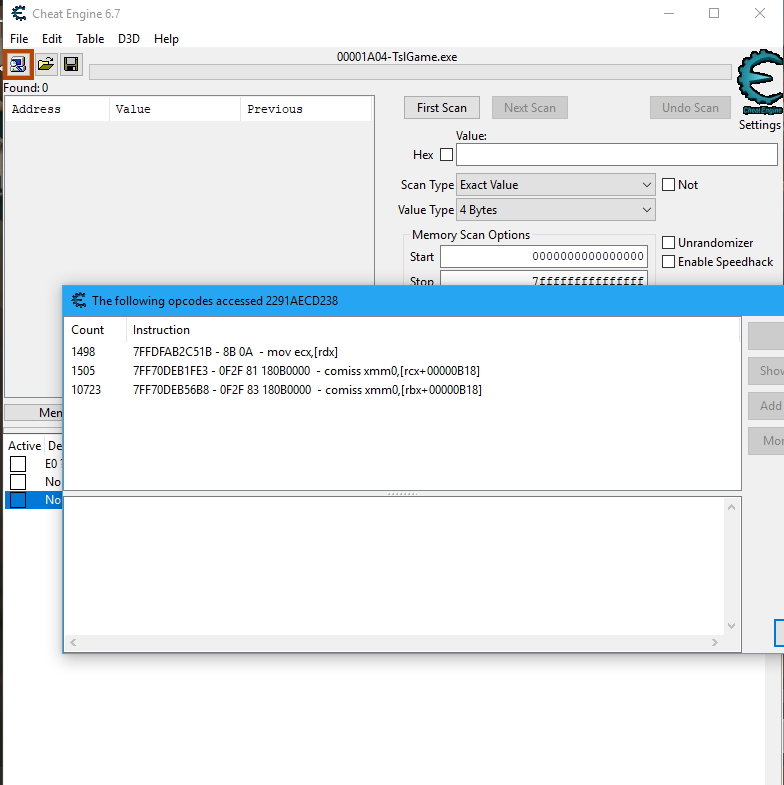Click the horizontal scroll right arrow
This screenshot has width=784, height=785.
[714, 642]
